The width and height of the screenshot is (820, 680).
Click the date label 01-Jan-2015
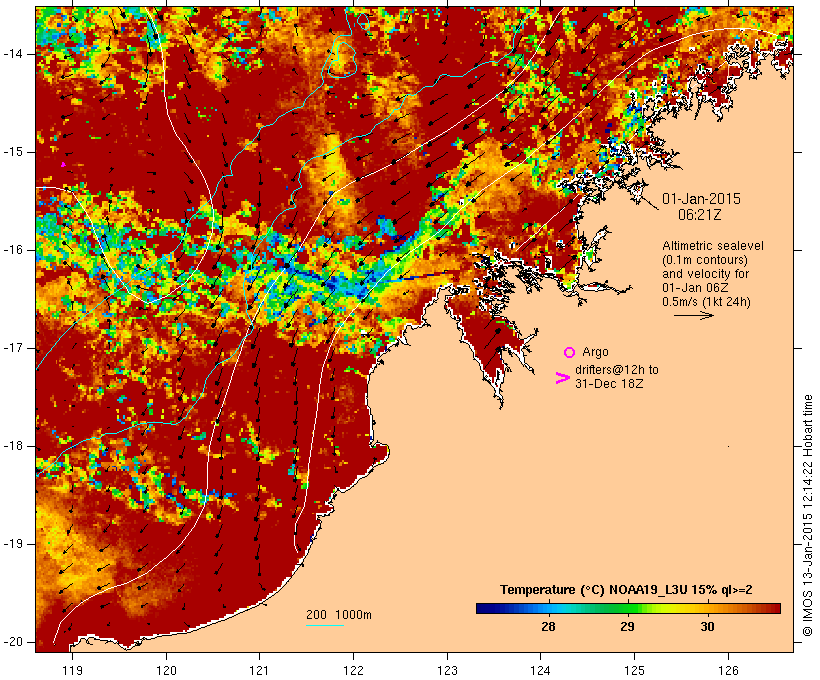pyautogui.click(x=701, y=199)
